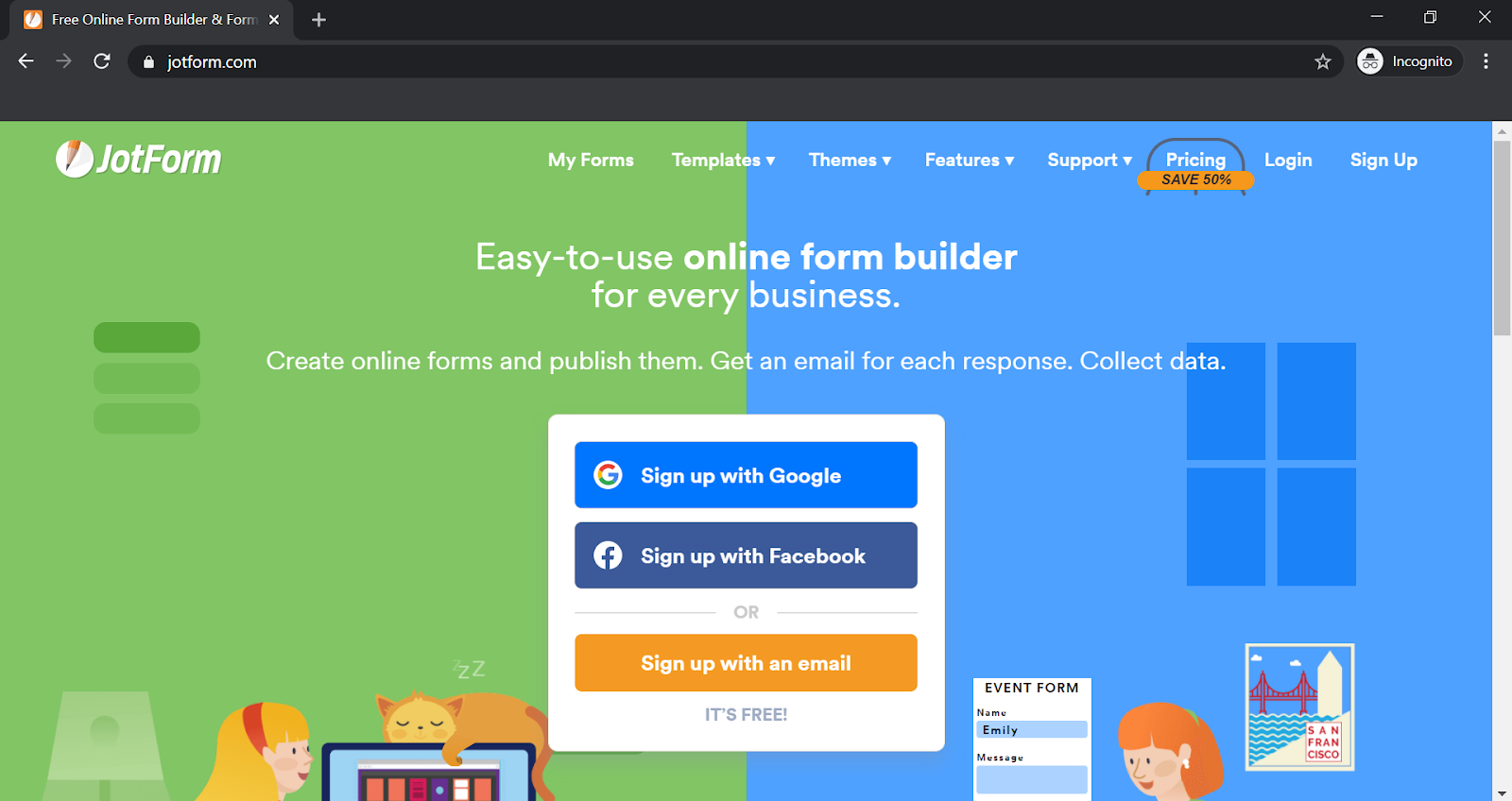Click the SAVE 50% badge

pyautogui.click(x=1195, y=179)
